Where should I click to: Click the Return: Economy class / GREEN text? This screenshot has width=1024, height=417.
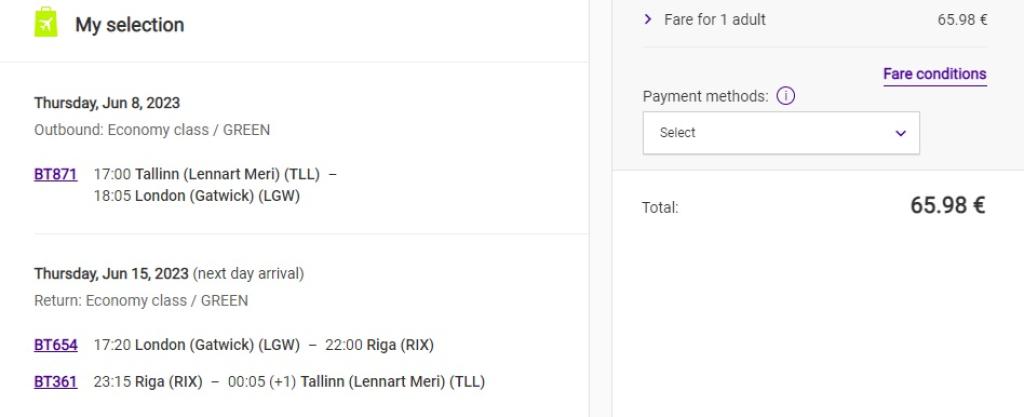tap(141, 300)
